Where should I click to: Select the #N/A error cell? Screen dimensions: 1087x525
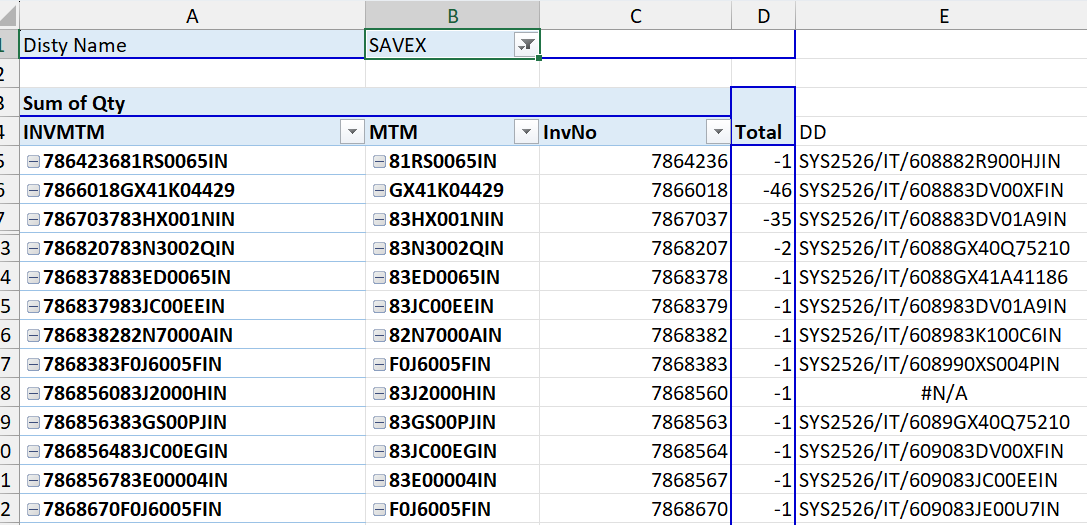pyautogui.click(x=941, y=394)
